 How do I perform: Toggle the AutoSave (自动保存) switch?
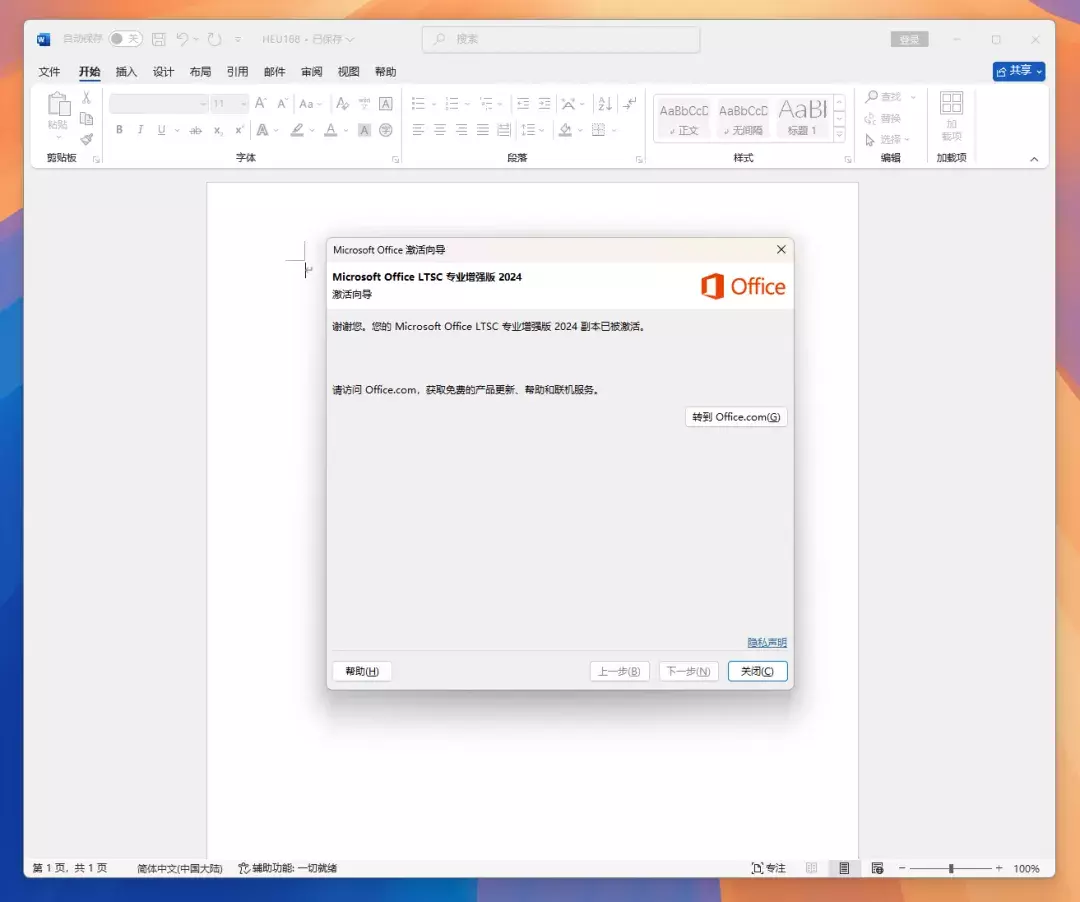(125, 39)
